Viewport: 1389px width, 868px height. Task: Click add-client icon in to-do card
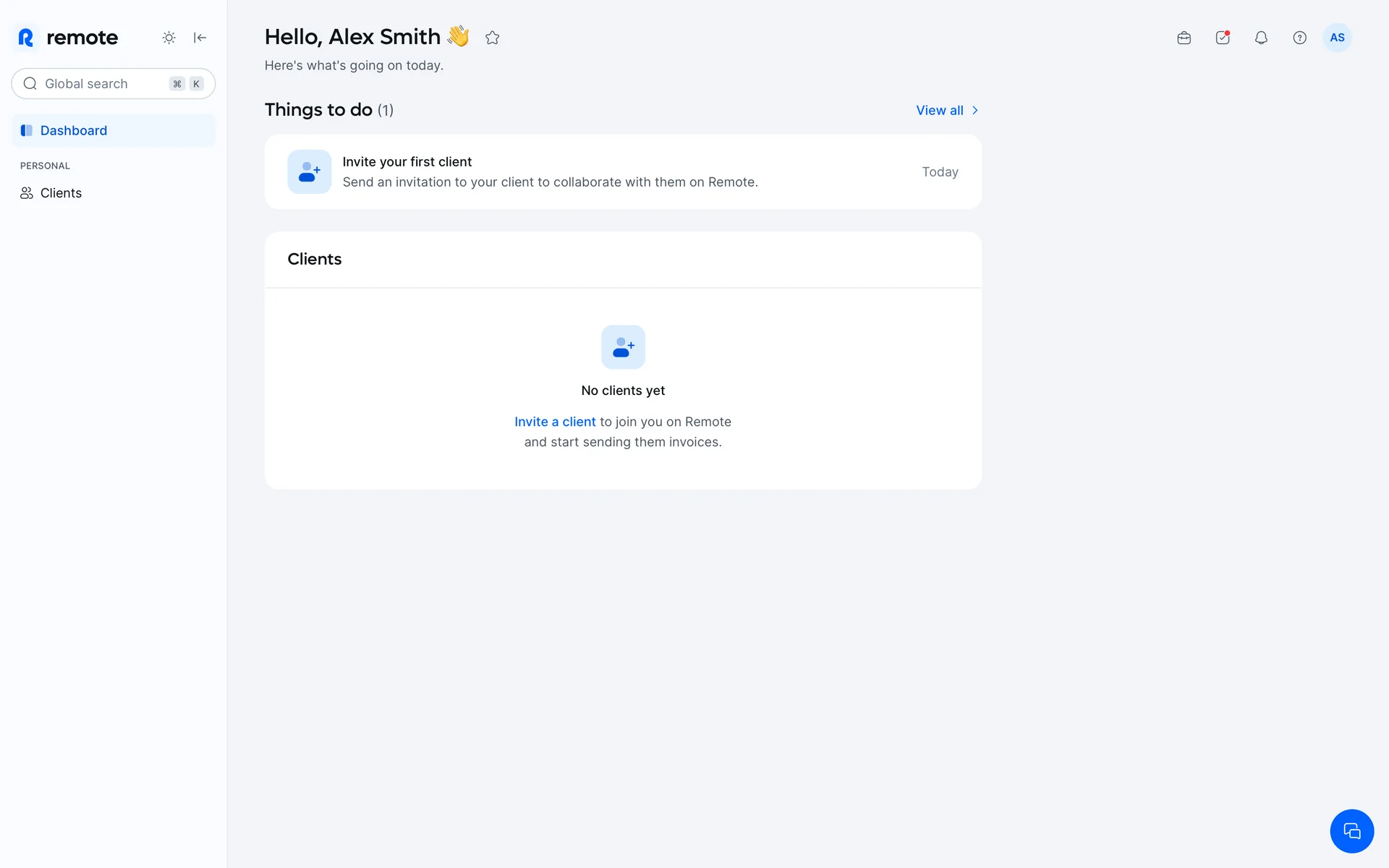tap(310, 171)
